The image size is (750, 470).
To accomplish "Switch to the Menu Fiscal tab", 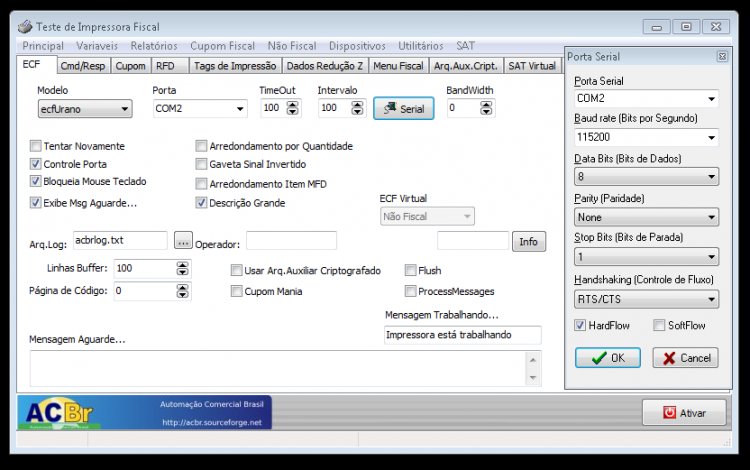I will [398, 66].
